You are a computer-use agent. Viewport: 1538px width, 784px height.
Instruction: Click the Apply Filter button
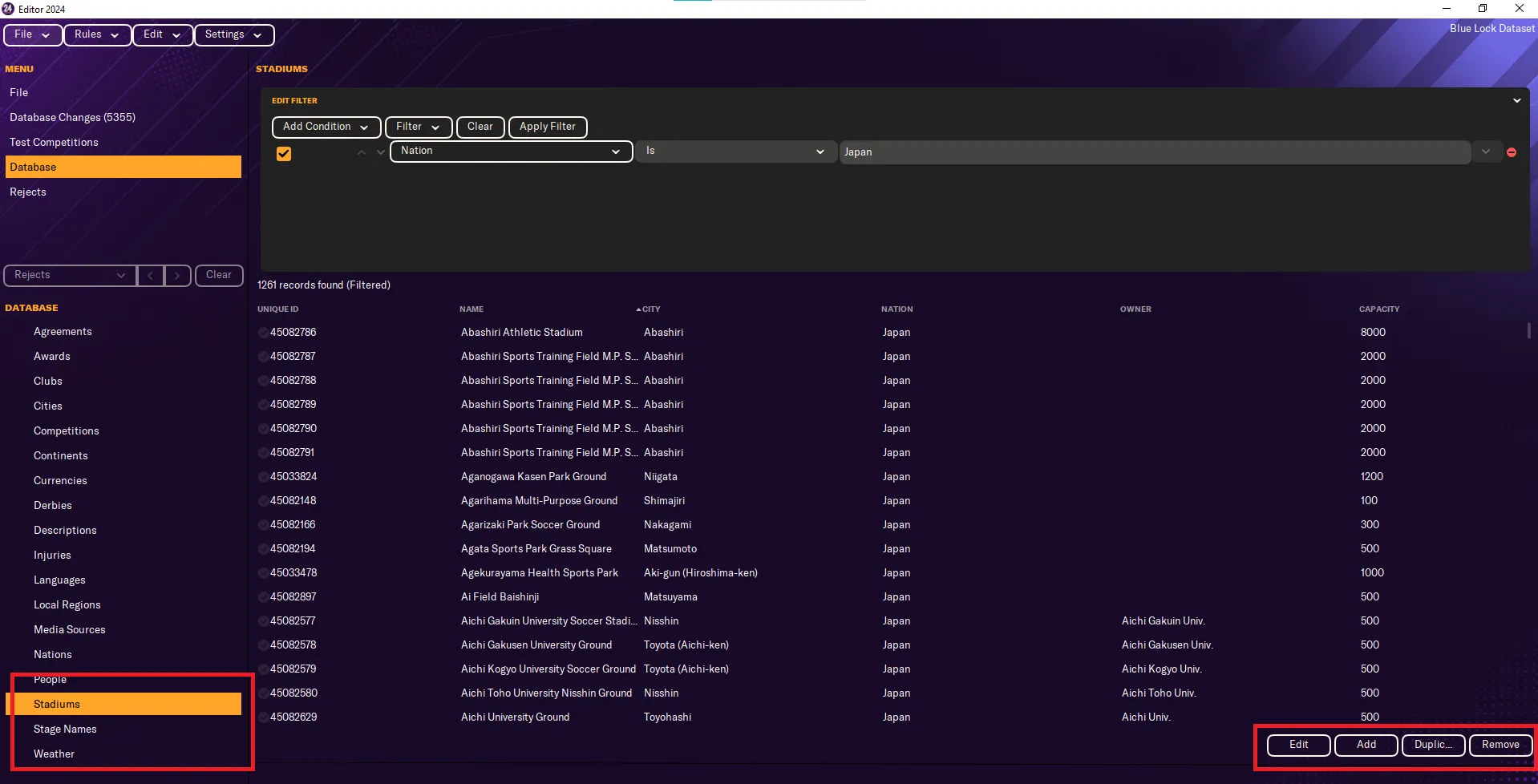pos(547,127)
